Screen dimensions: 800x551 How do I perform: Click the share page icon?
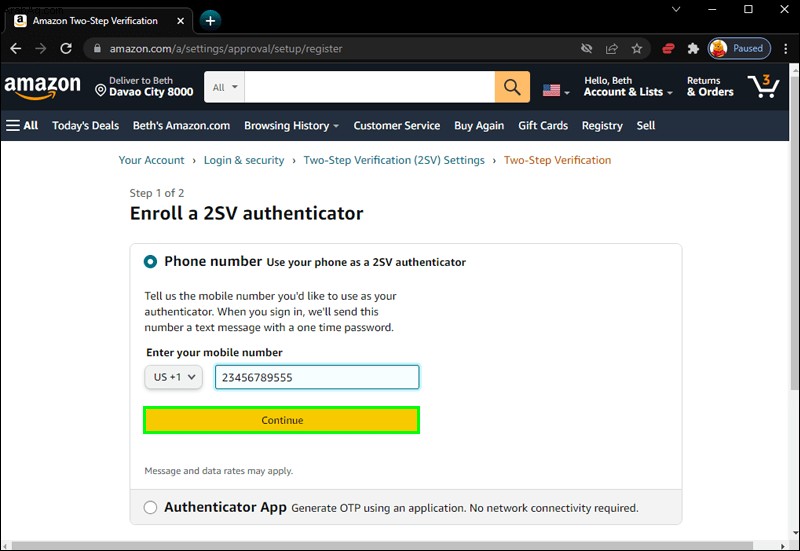click(612, 48)
